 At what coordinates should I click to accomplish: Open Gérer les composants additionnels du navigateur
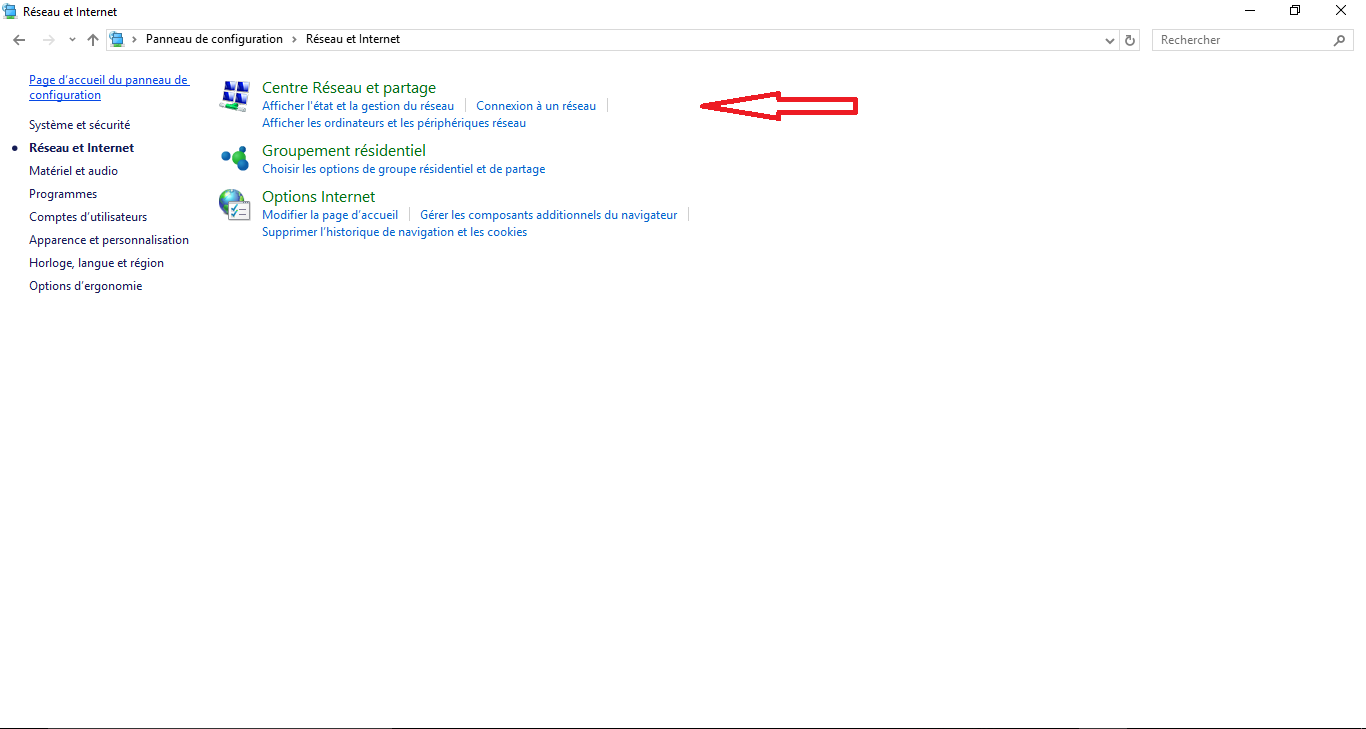(x=549, y=215)
